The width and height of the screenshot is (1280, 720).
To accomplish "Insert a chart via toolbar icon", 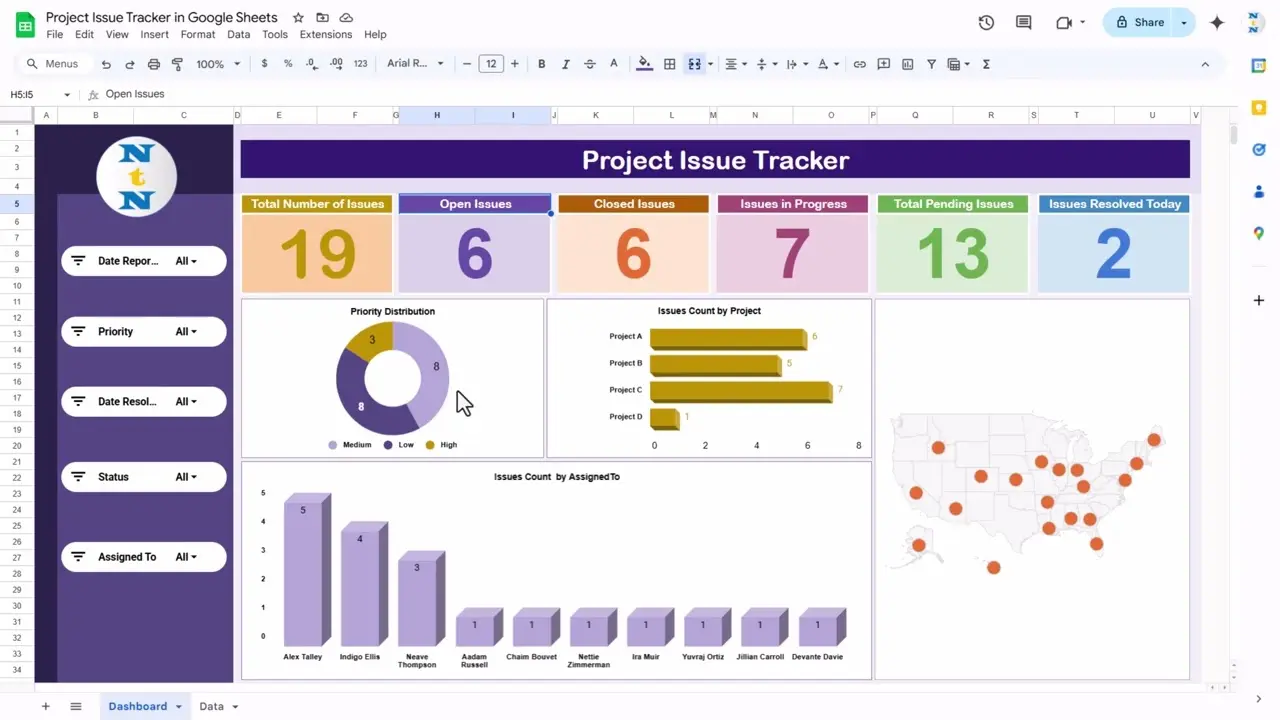I will pyautogui.click(x=908, y=64).
